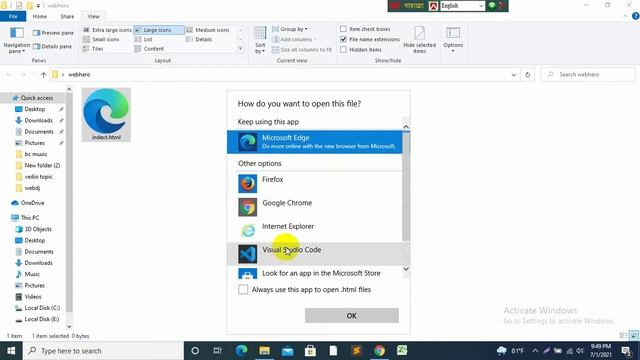
Task: Choose Extra large icons layout
Action: (107, 30)
